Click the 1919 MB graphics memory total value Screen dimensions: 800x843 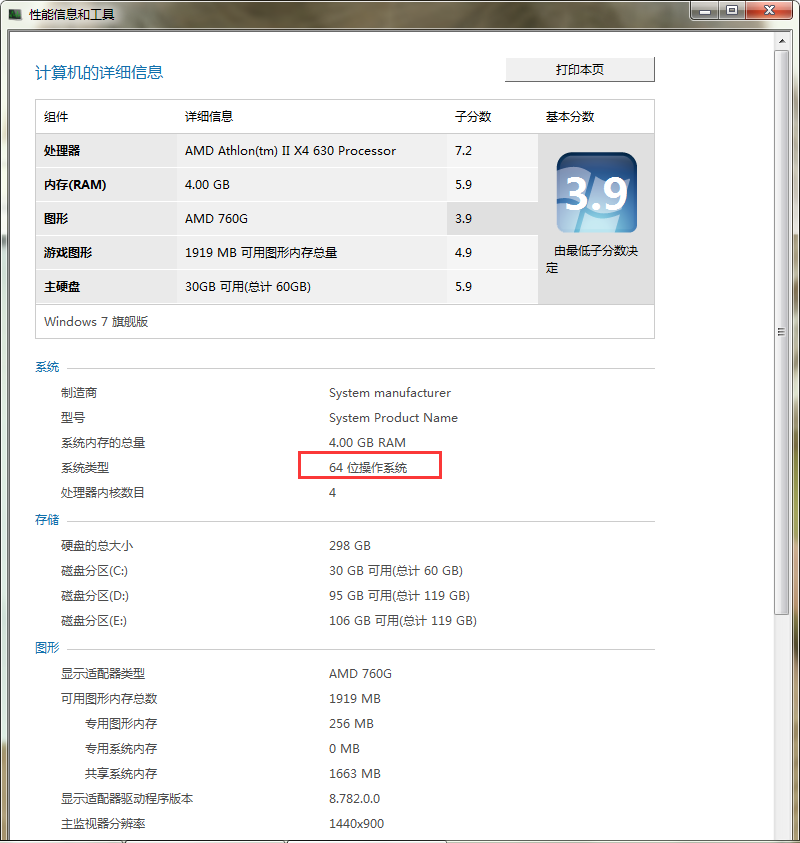pyautogui.click(x=355, y=698)
